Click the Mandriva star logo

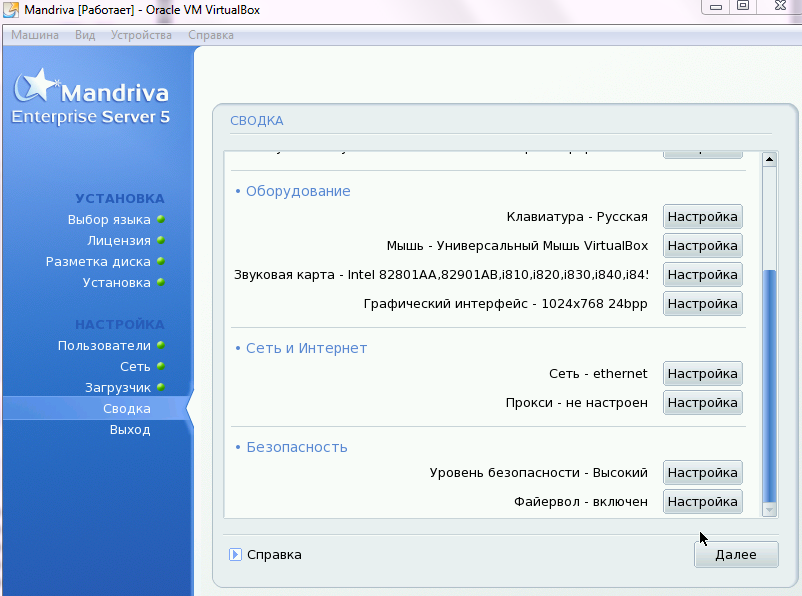tap(36, 85)
